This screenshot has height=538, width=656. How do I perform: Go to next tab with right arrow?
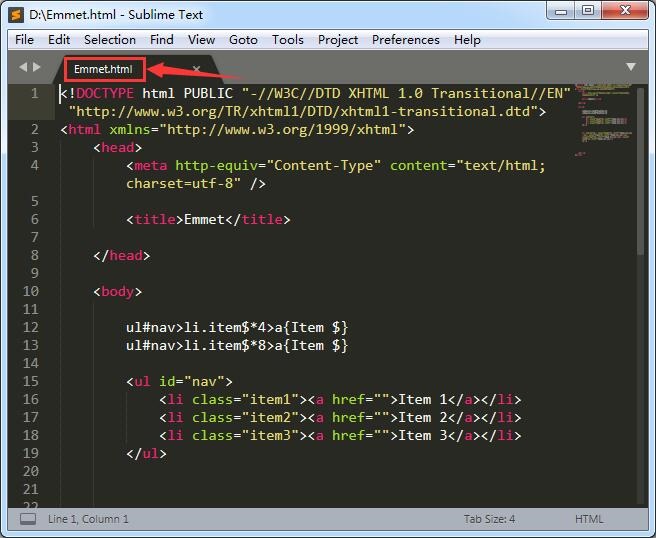(37, 67)
